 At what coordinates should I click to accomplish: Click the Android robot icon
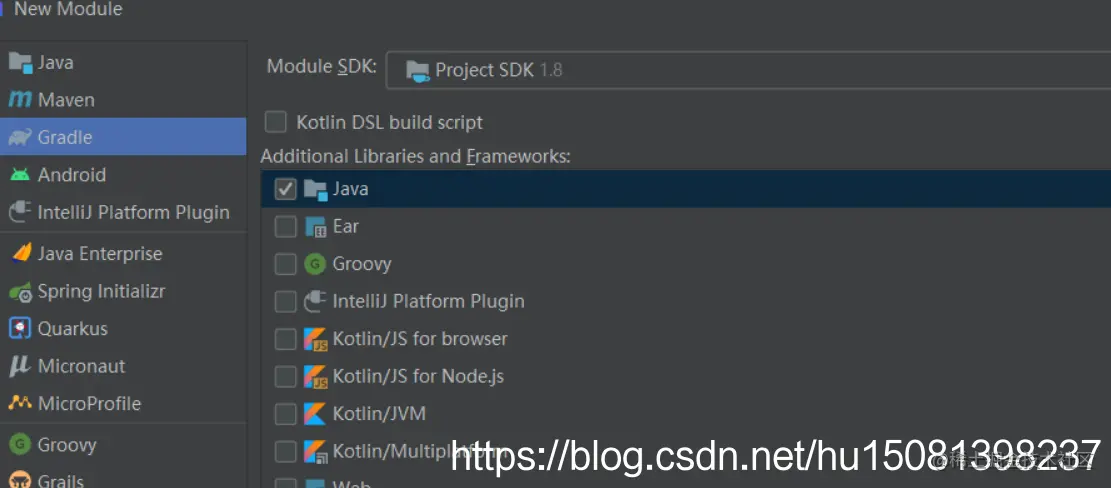[x=20, y=174]
